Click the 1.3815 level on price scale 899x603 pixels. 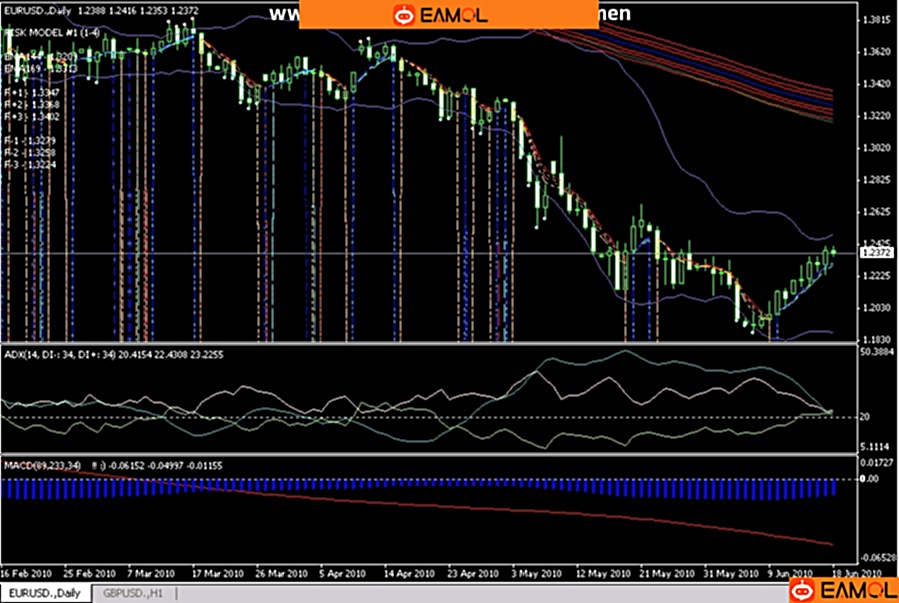coord(876,19)
